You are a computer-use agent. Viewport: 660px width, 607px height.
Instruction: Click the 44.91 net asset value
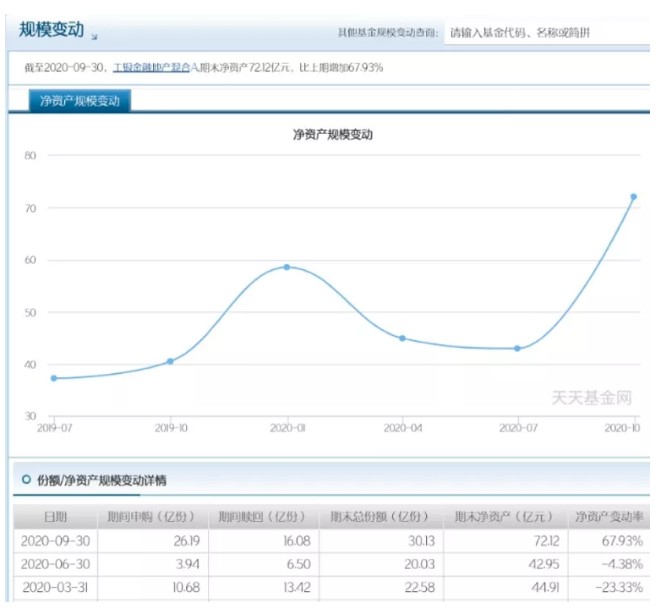point(545,587)
